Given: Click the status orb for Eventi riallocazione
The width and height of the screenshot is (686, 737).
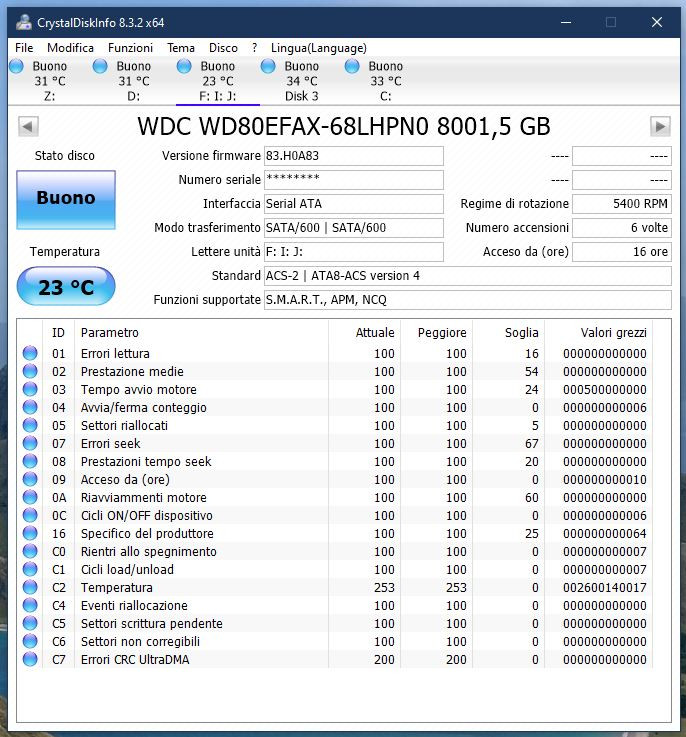Looking at the screenshot, I should pos(30,605).
